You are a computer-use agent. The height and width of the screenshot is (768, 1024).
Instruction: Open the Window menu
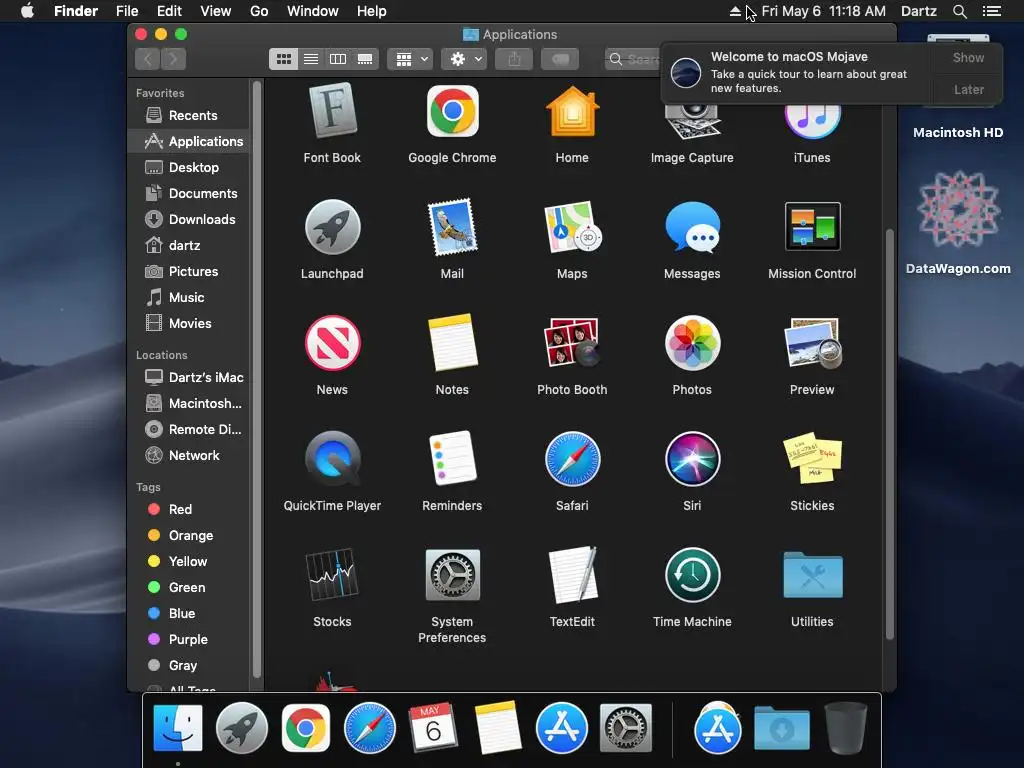(x=313, y=11)
